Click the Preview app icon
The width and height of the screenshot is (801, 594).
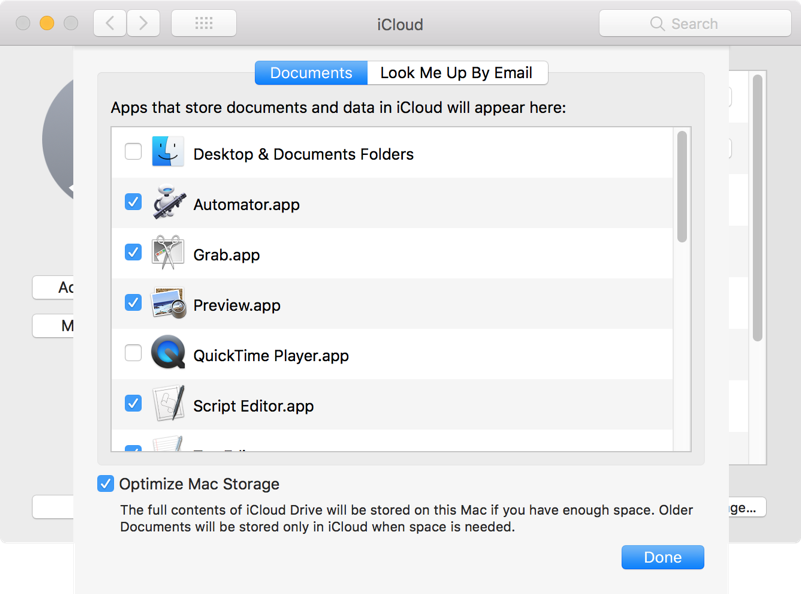[x=167, y=304]
